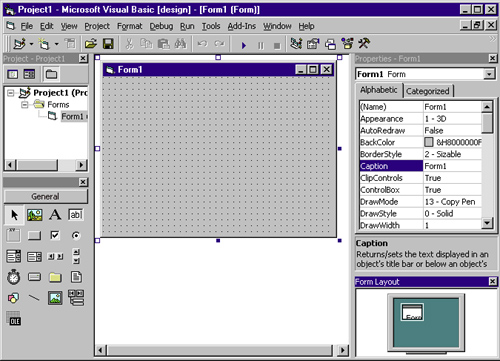Open the Form1 object dropdown in Properties

489,74
